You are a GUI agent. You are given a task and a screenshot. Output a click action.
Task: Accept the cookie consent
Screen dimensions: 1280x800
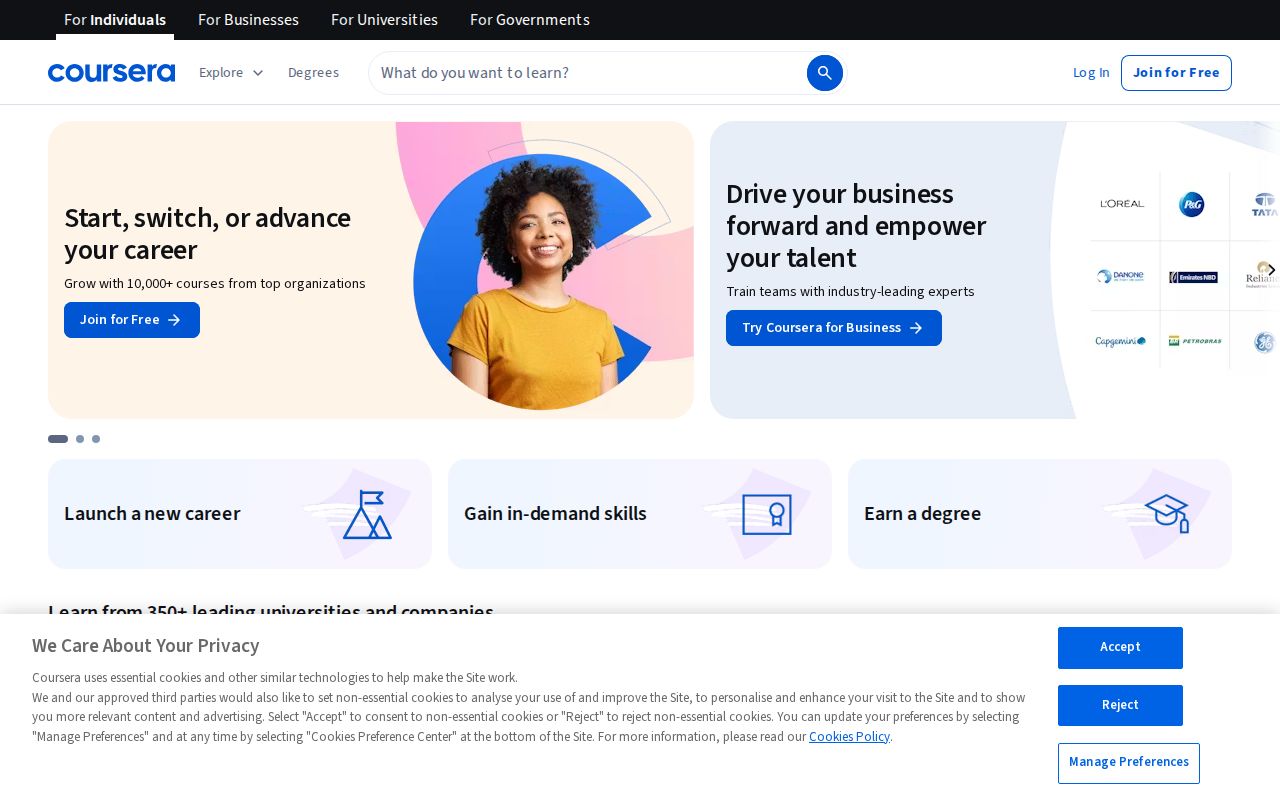coord(1120,647)
